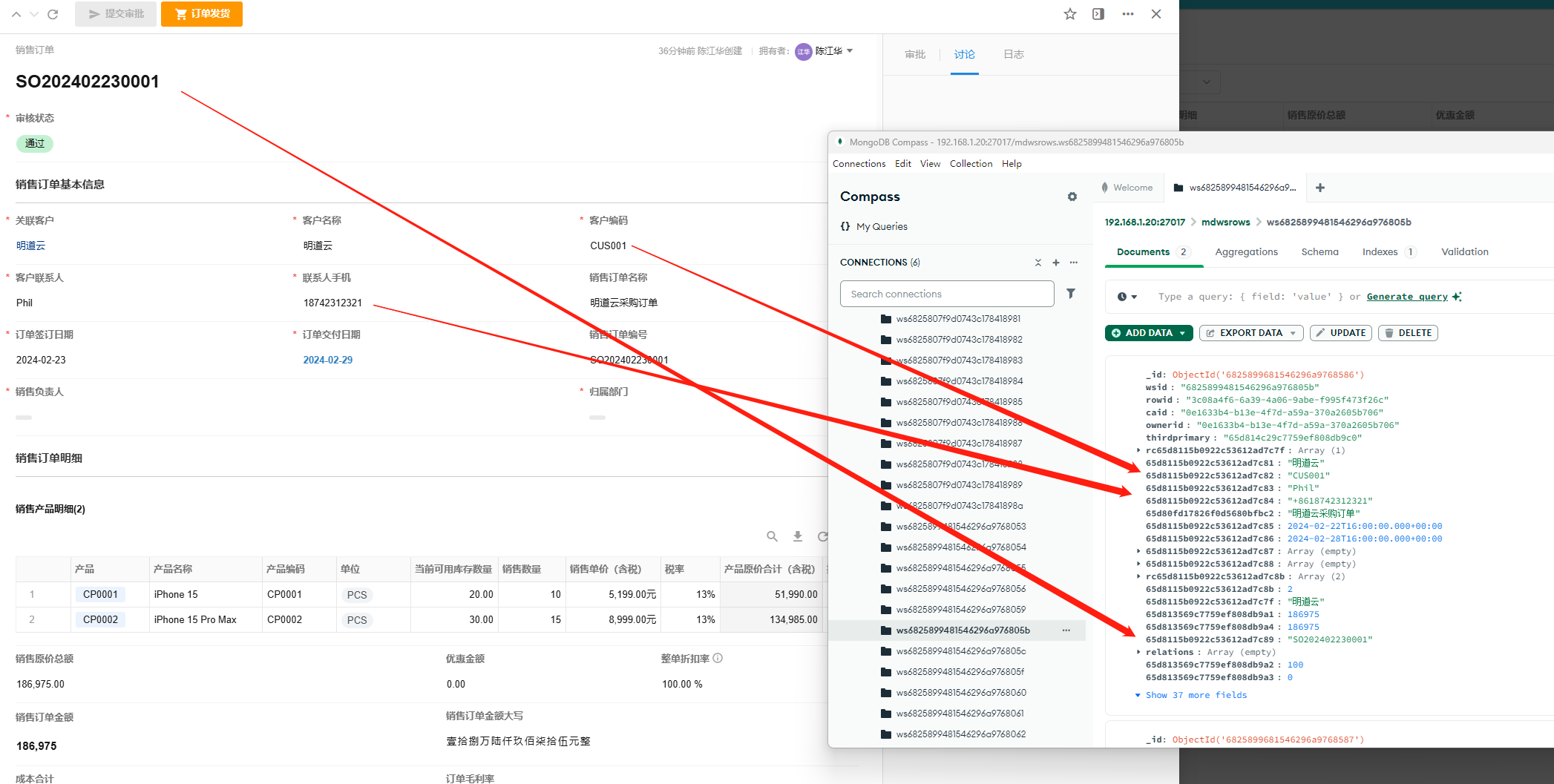
Task: Open a new Compass tab
Action: click(x=1319, y=188)
